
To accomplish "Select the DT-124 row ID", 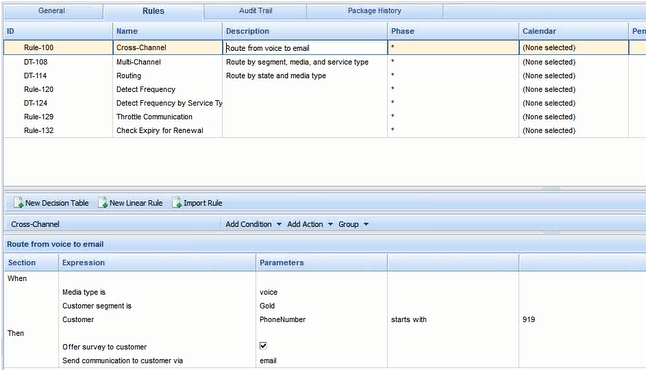I will point(35,103).
